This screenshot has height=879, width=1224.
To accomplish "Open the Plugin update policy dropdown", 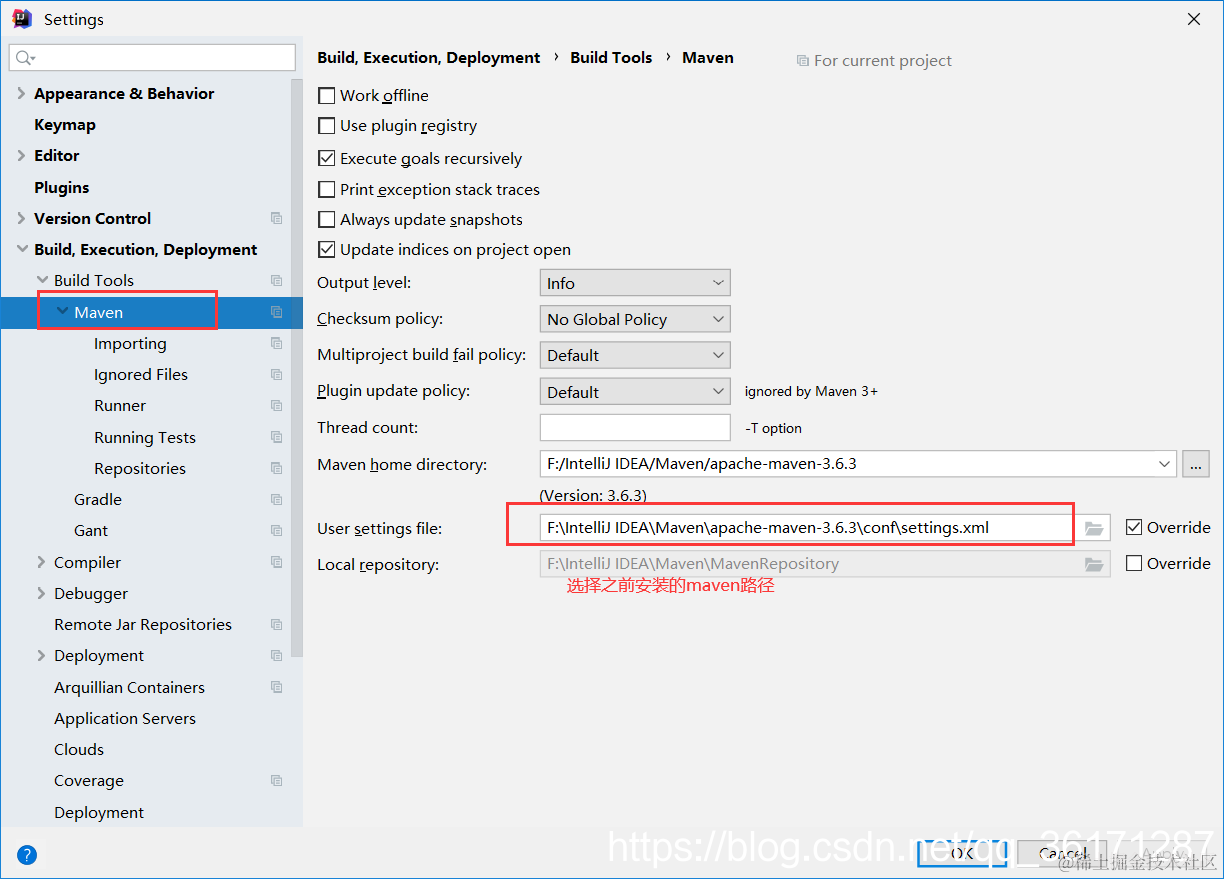I will click(x=635, y=392).
